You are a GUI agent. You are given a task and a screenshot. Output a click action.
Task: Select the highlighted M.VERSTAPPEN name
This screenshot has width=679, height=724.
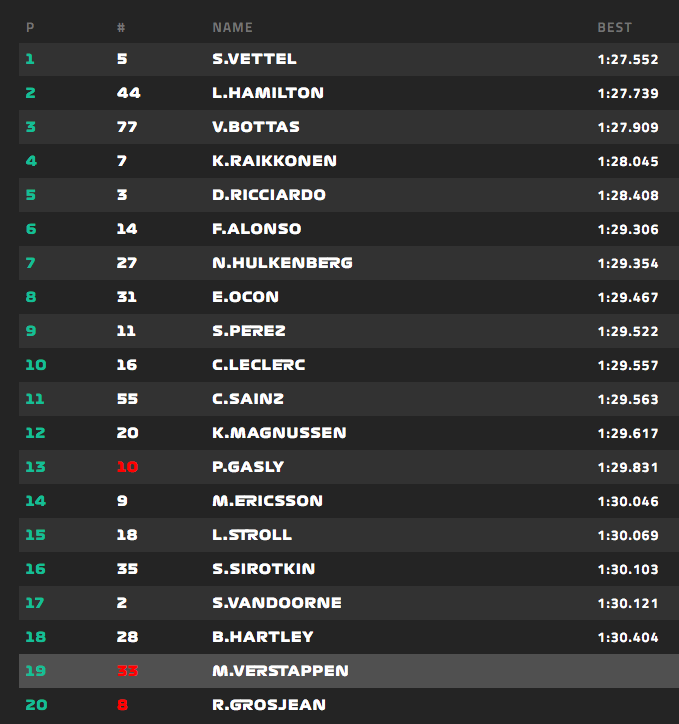(281, 671)
